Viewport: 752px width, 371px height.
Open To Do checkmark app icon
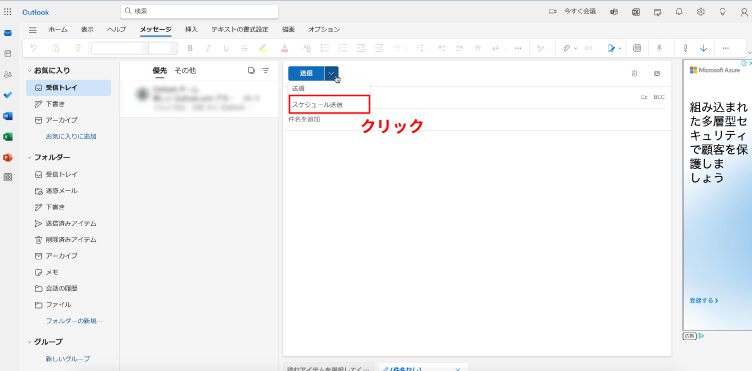(8, 95)
